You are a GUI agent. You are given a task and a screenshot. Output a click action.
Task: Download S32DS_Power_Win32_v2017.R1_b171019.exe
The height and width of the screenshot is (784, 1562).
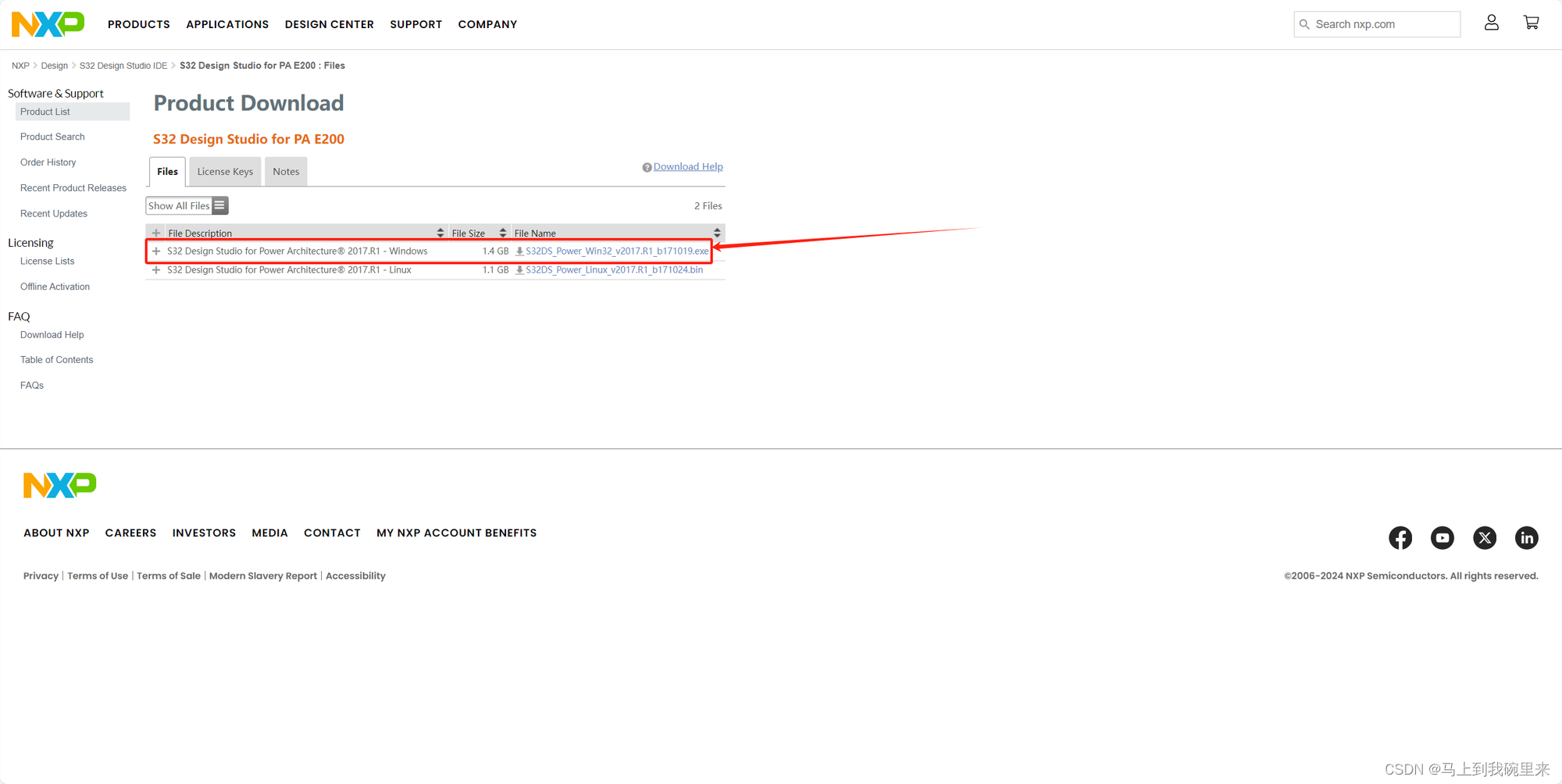click(617, 251)
